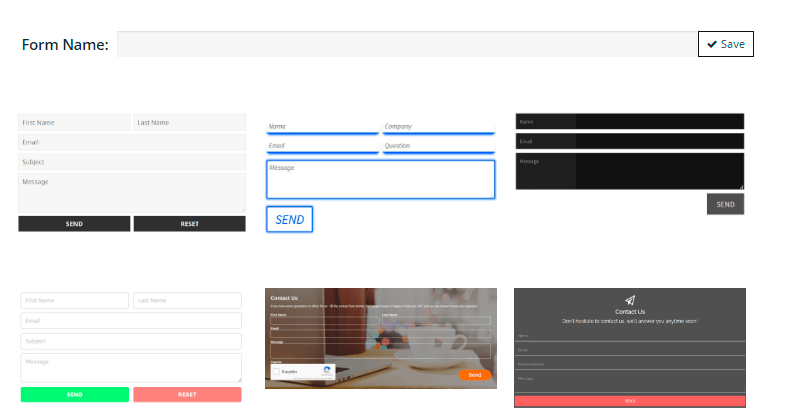This screenshot has height=420, width=788.
Task: Click the reCAPTCHA logo icon
Action: pyautogui.click(x=327, y=370)
